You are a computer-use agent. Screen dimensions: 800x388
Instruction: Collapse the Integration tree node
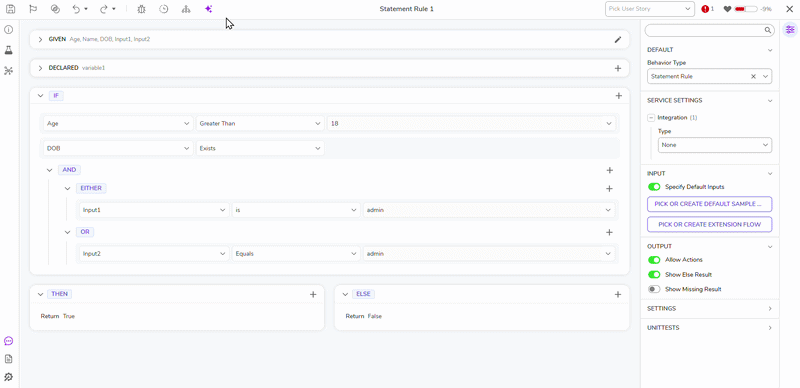651,117
